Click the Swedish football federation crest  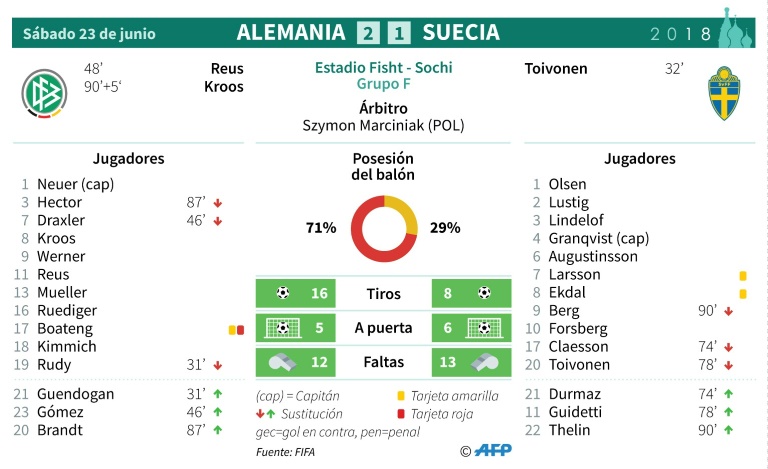(724, 94)
